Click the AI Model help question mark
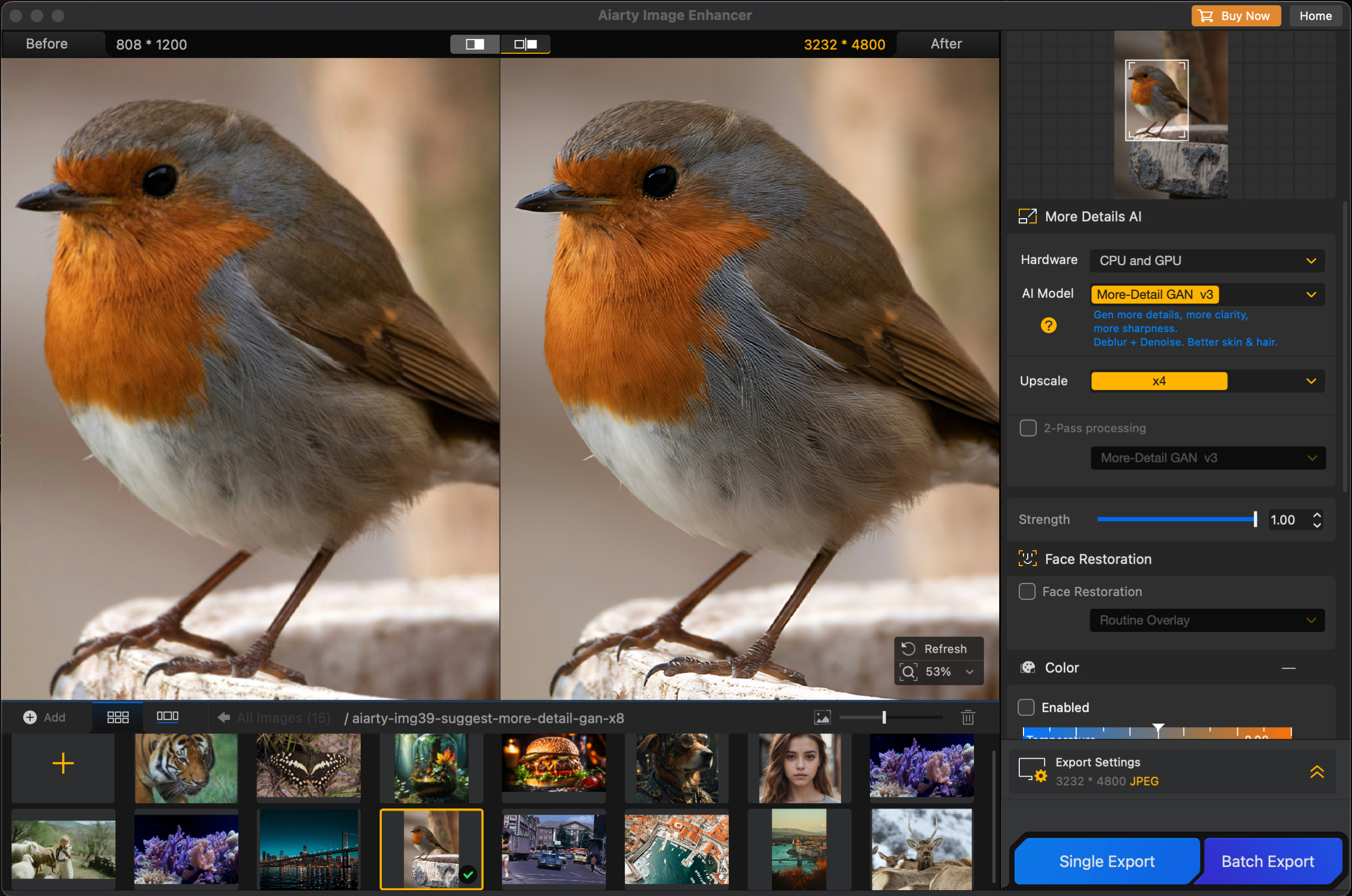The height and width of the screenshot is (896, 1352). [x=1048, y=325]
